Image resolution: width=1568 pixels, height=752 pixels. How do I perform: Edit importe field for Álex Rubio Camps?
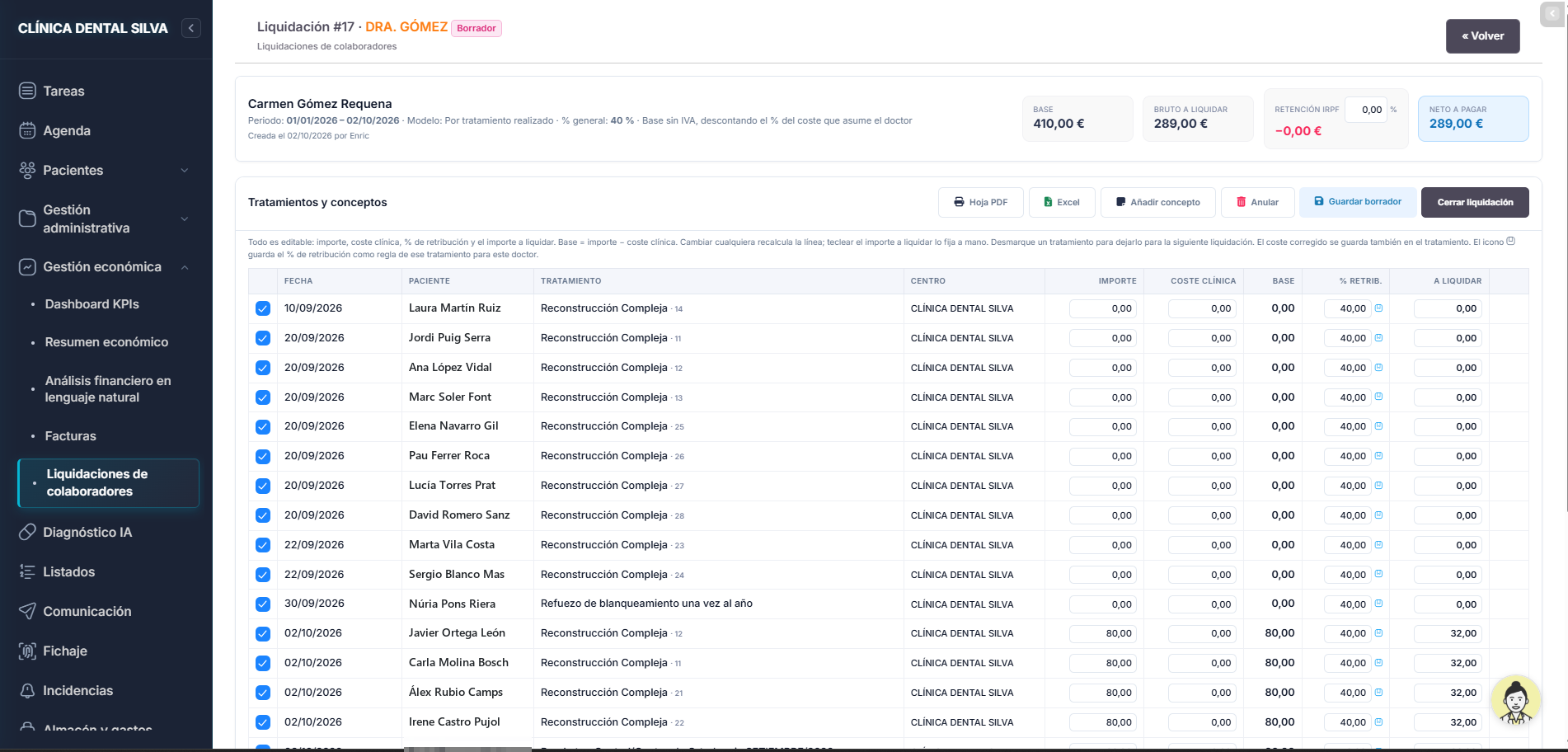[1103, 693]
